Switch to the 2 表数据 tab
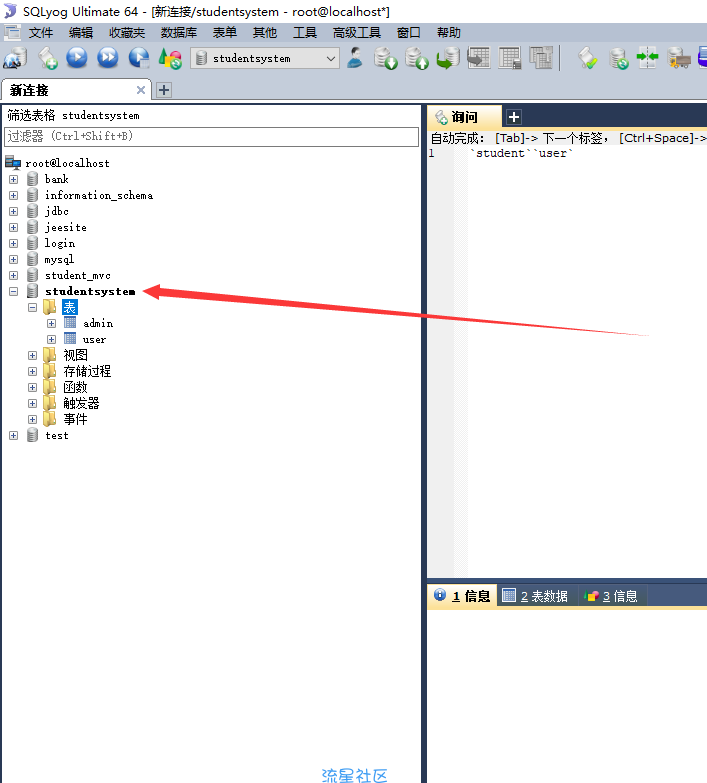The image size is (707, 783). [536, 596]
